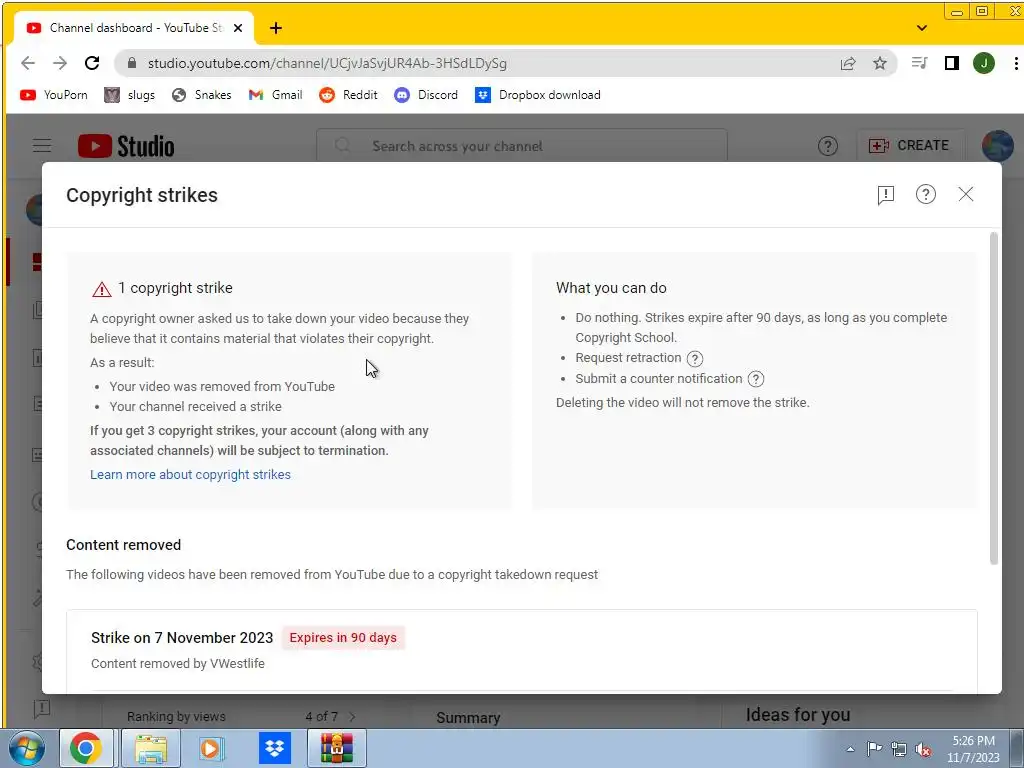
Task: Toggle Chrome side panel icon
Action: 952,63
